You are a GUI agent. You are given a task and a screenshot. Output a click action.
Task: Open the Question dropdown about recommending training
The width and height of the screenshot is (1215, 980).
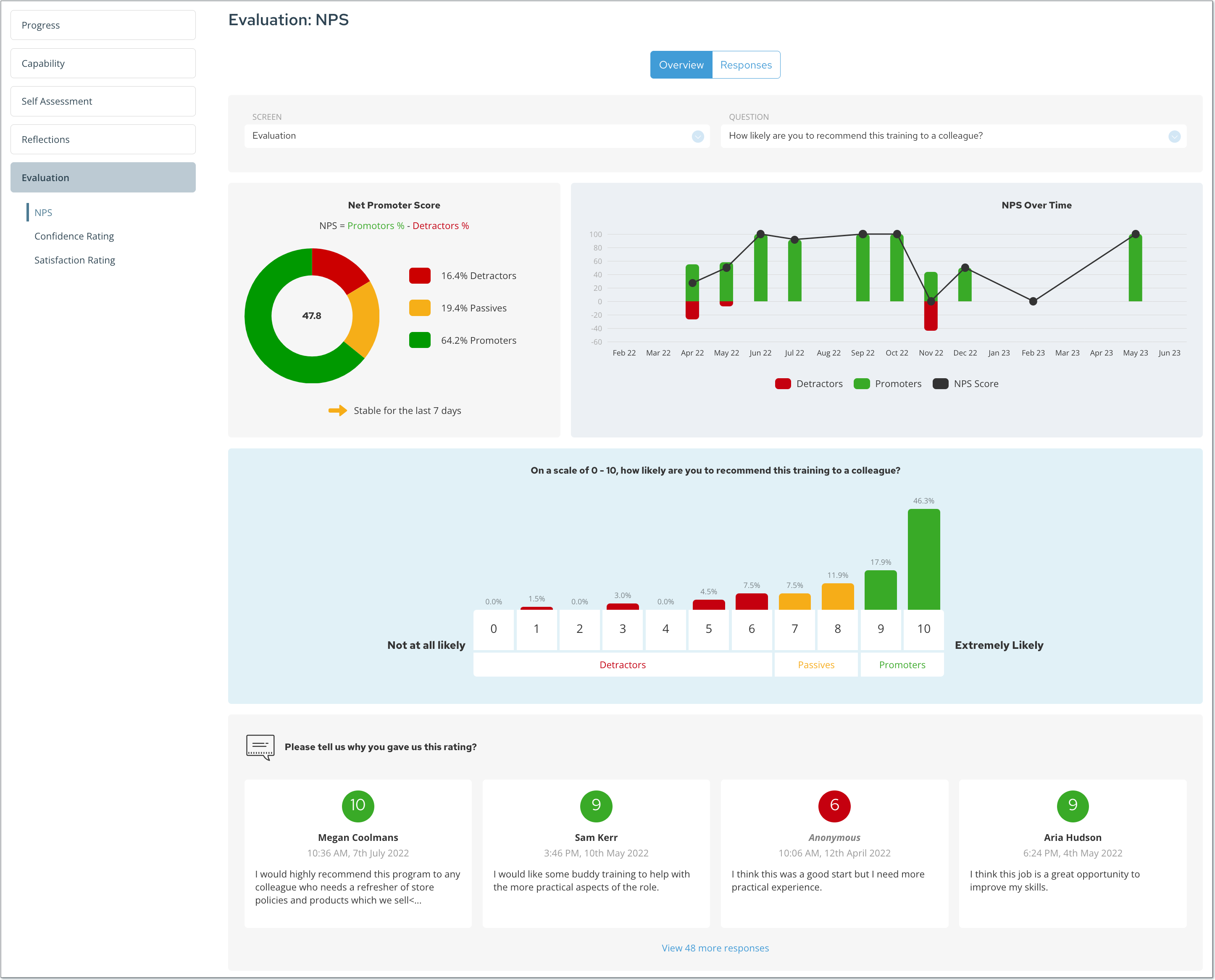[x=953, y=136]
